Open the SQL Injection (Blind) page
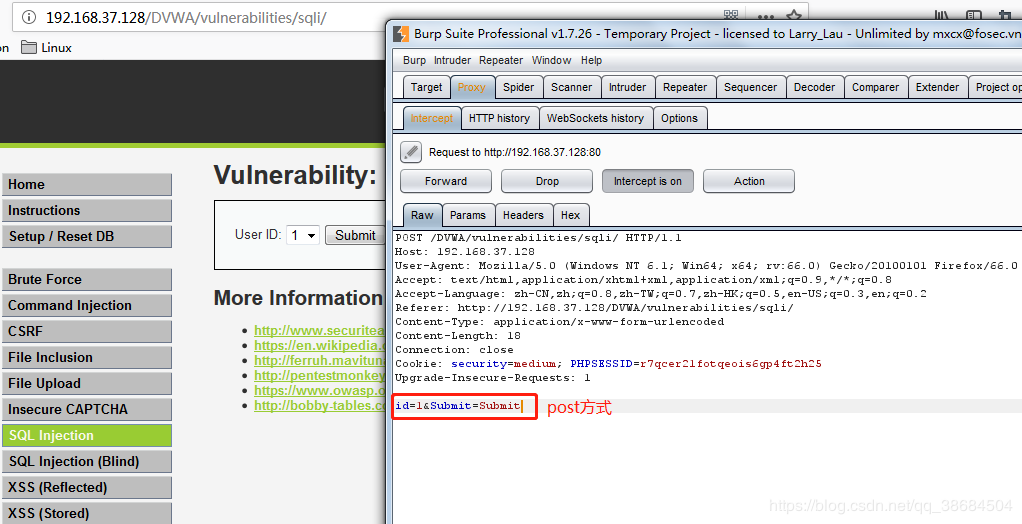The width and height of the screenshot is (1022, 524). (x=87, y=461)
